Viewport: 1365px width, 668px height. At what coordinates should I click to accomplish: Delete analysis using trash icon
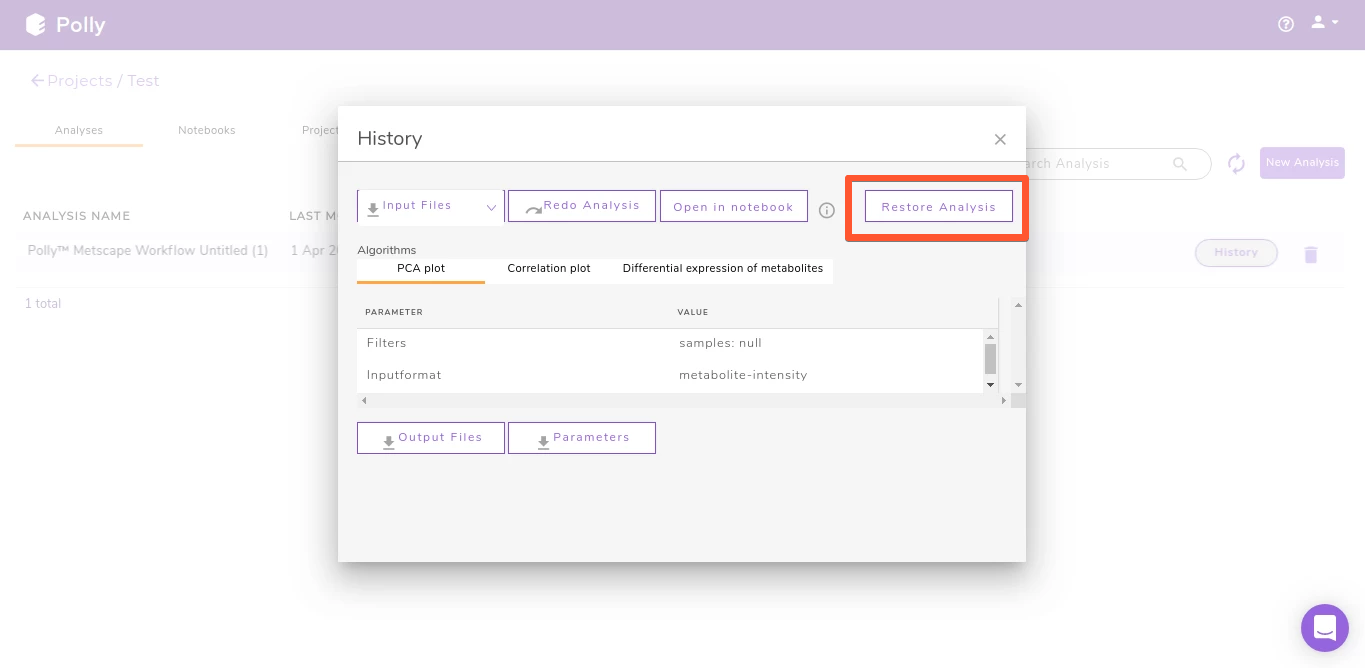pyautogui.click(x=1310, y=255)
